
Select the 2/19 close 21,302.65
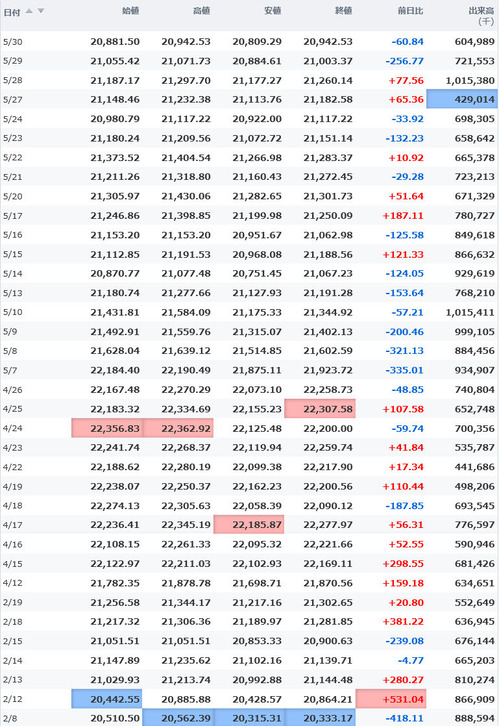(328, 603)
